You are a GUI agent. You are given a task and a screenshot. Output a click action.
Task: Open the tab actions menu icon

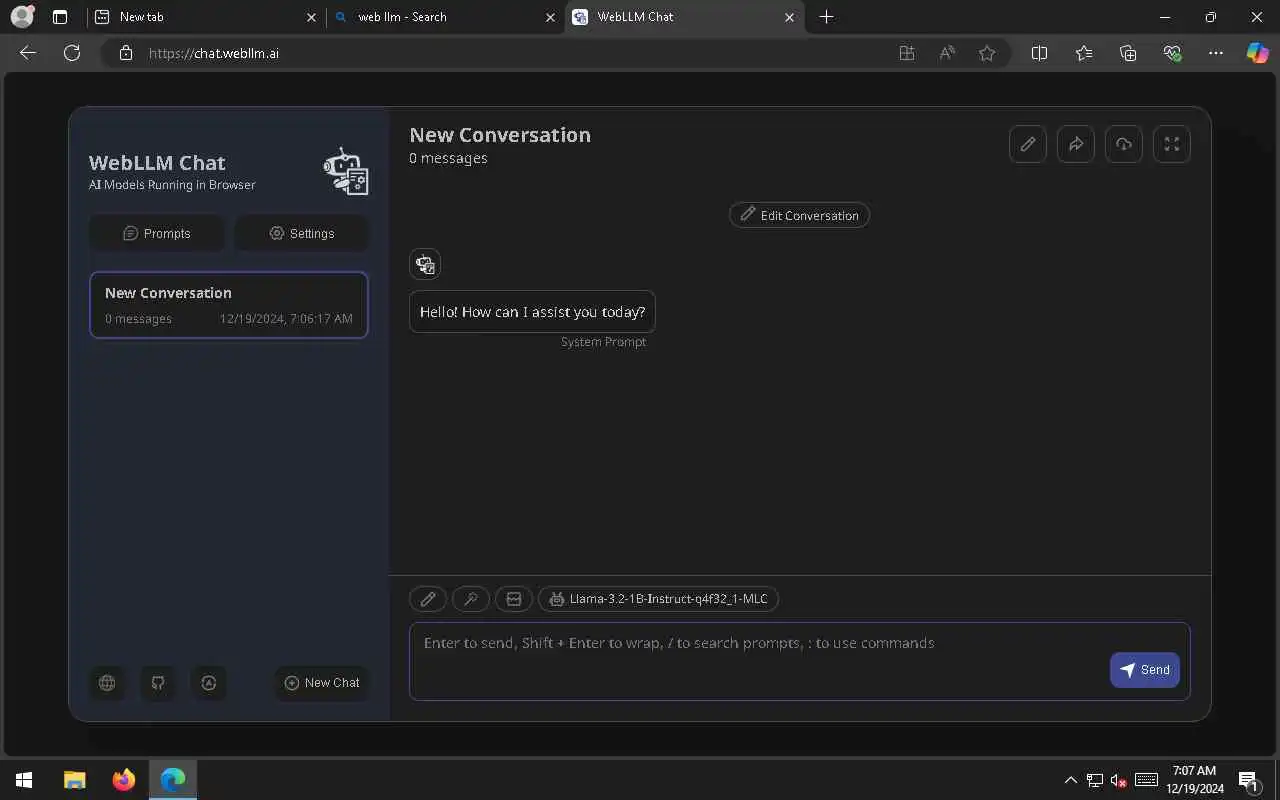[x=60, y=17]
